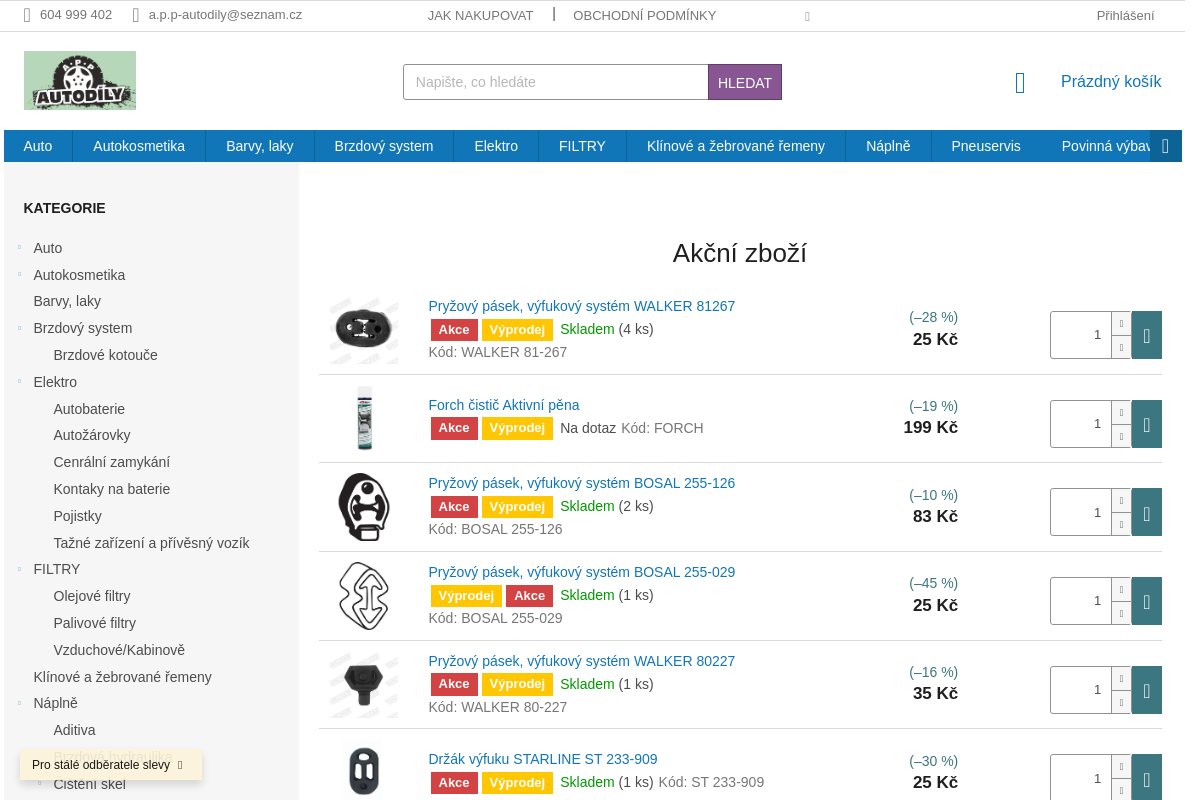This screenshot has height=800, width=1200.
Task: Click the envelope icon beside the email address
Action: (136, 15)
